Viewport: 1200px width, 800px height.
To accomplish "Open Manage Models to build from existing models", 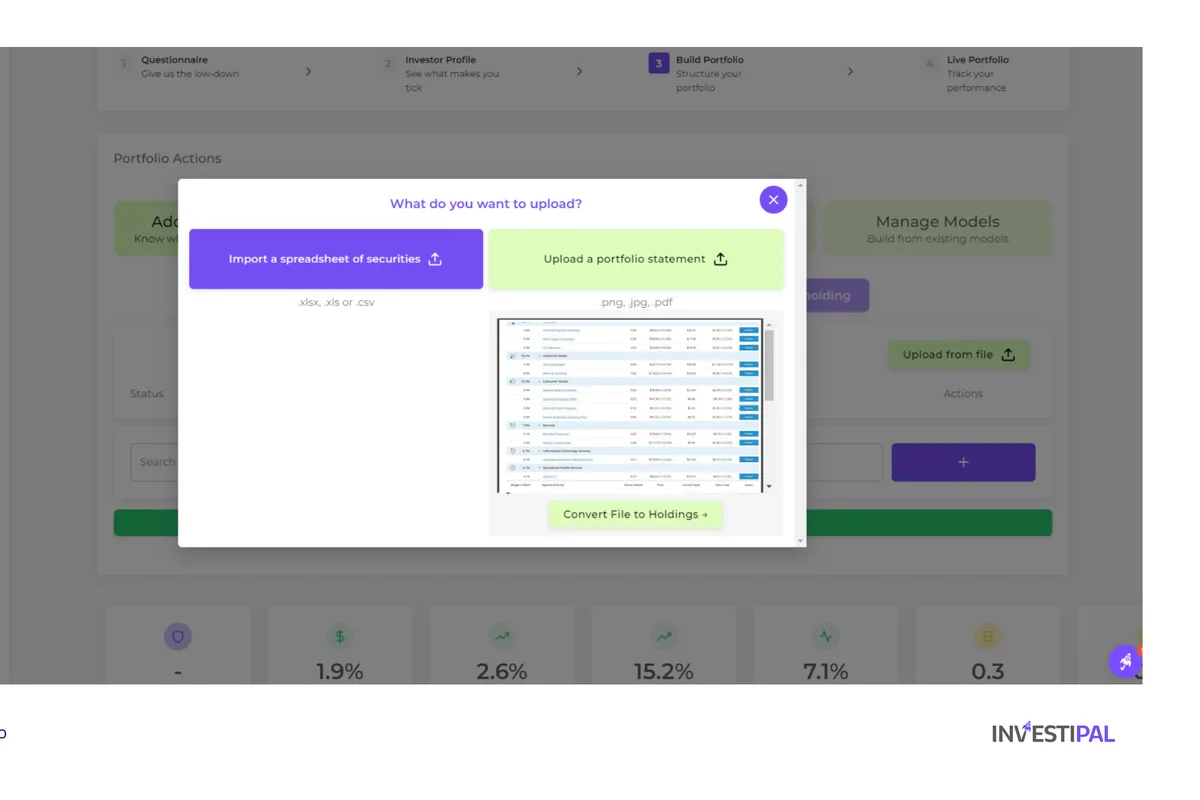I will tap(937, 228).
